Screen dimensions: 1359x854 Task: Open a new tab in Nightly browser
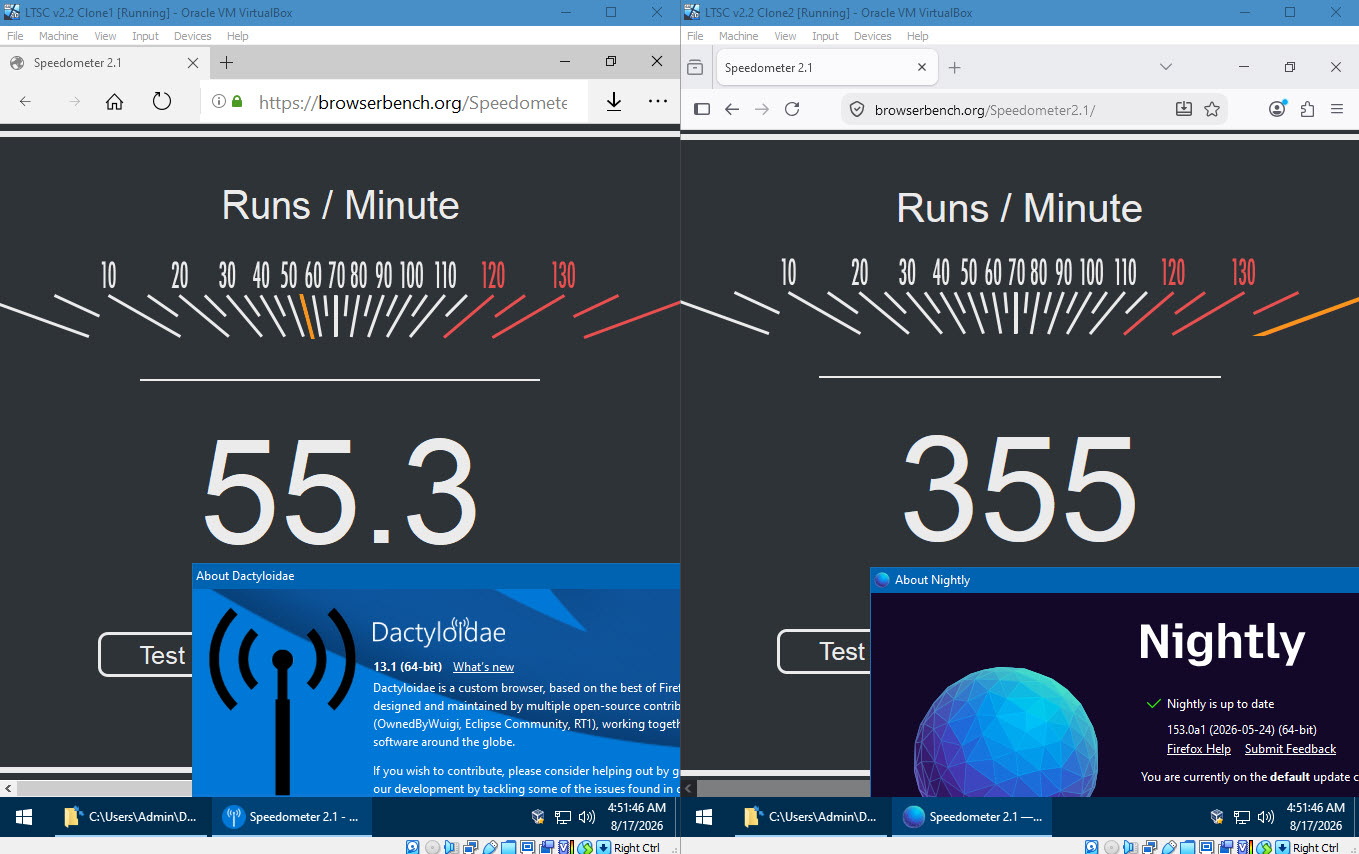[x=955, y=67]
